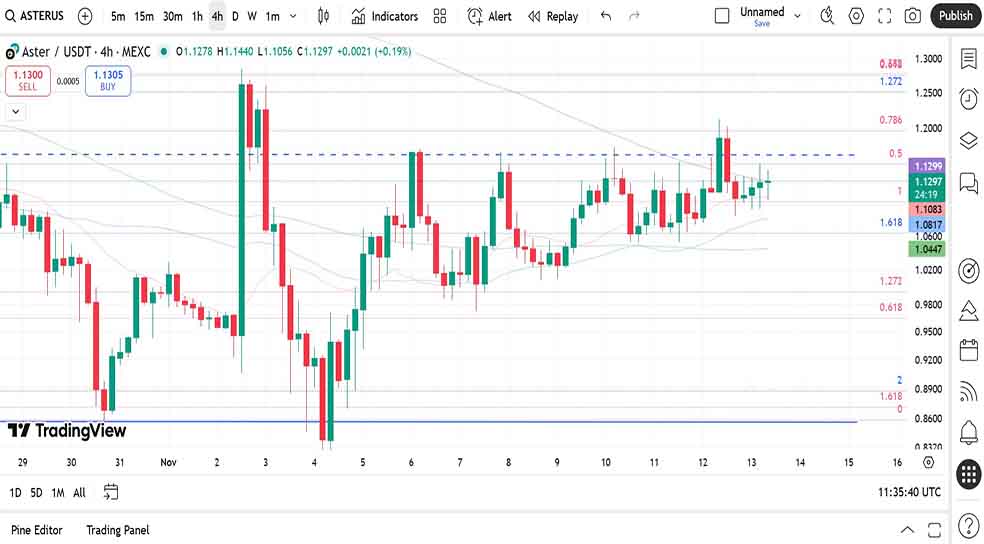Open the layout templates grid icon
This screenshot has width=984, height=544.
click(x=440, y=16)
